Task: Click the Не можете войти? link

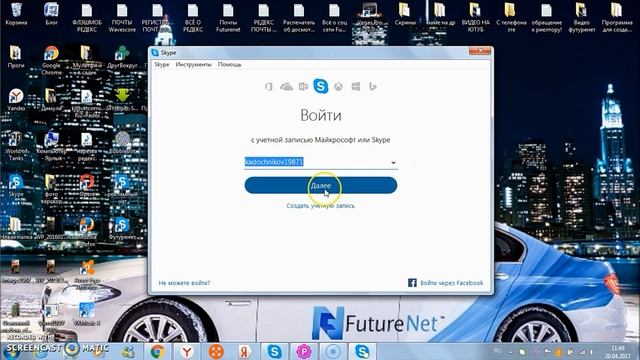Action: click(184, 283)
